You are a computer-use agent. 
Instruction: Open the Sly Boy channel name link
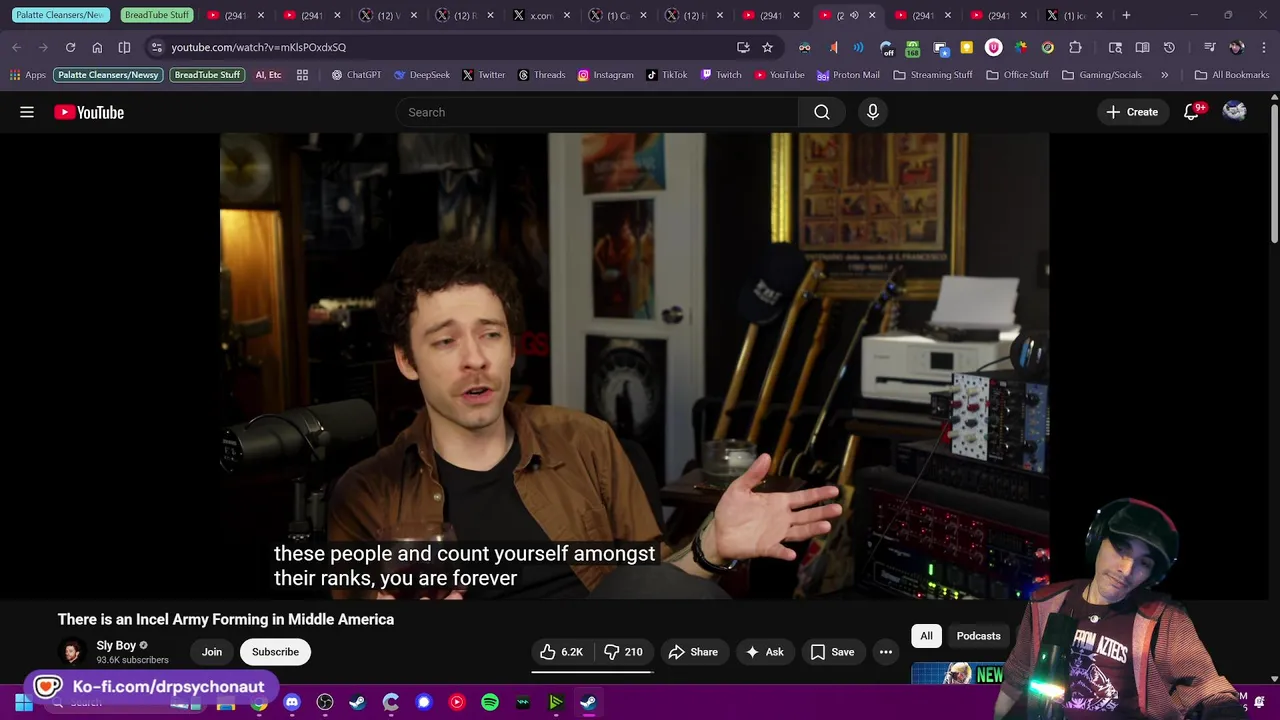tap(116, 645)
